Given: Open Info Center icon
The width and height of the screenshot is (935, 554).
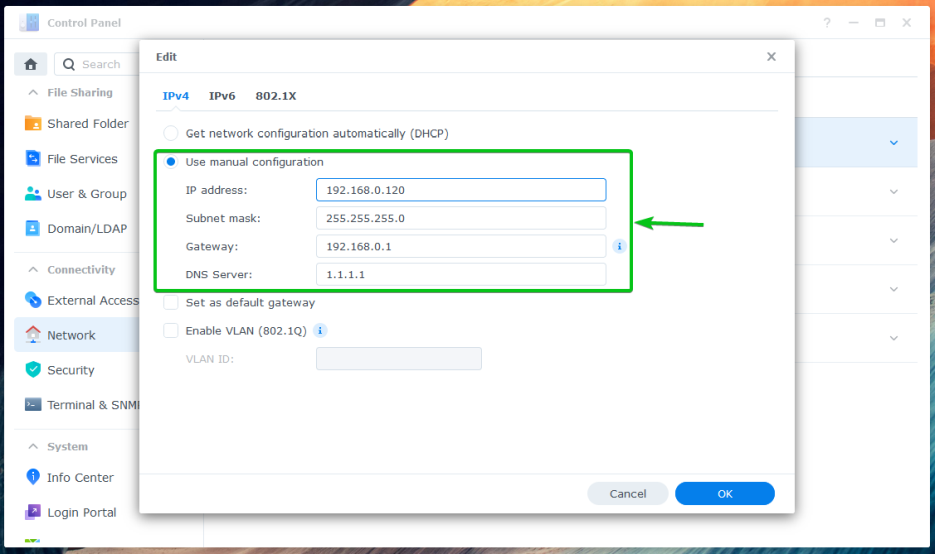Looking at the screenshot, I should click(x=33, y=477).
